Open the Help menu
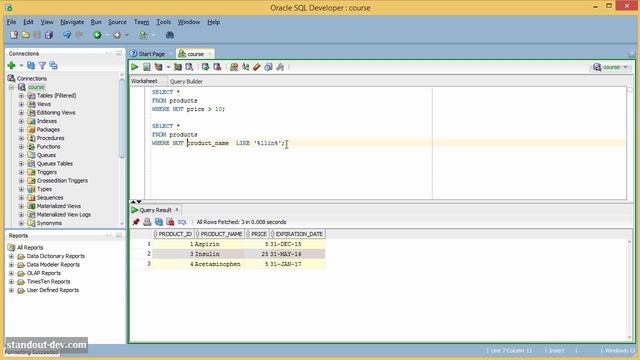This screenshot has height=360, width=640. pyautogui.click(x=213, y=22)
